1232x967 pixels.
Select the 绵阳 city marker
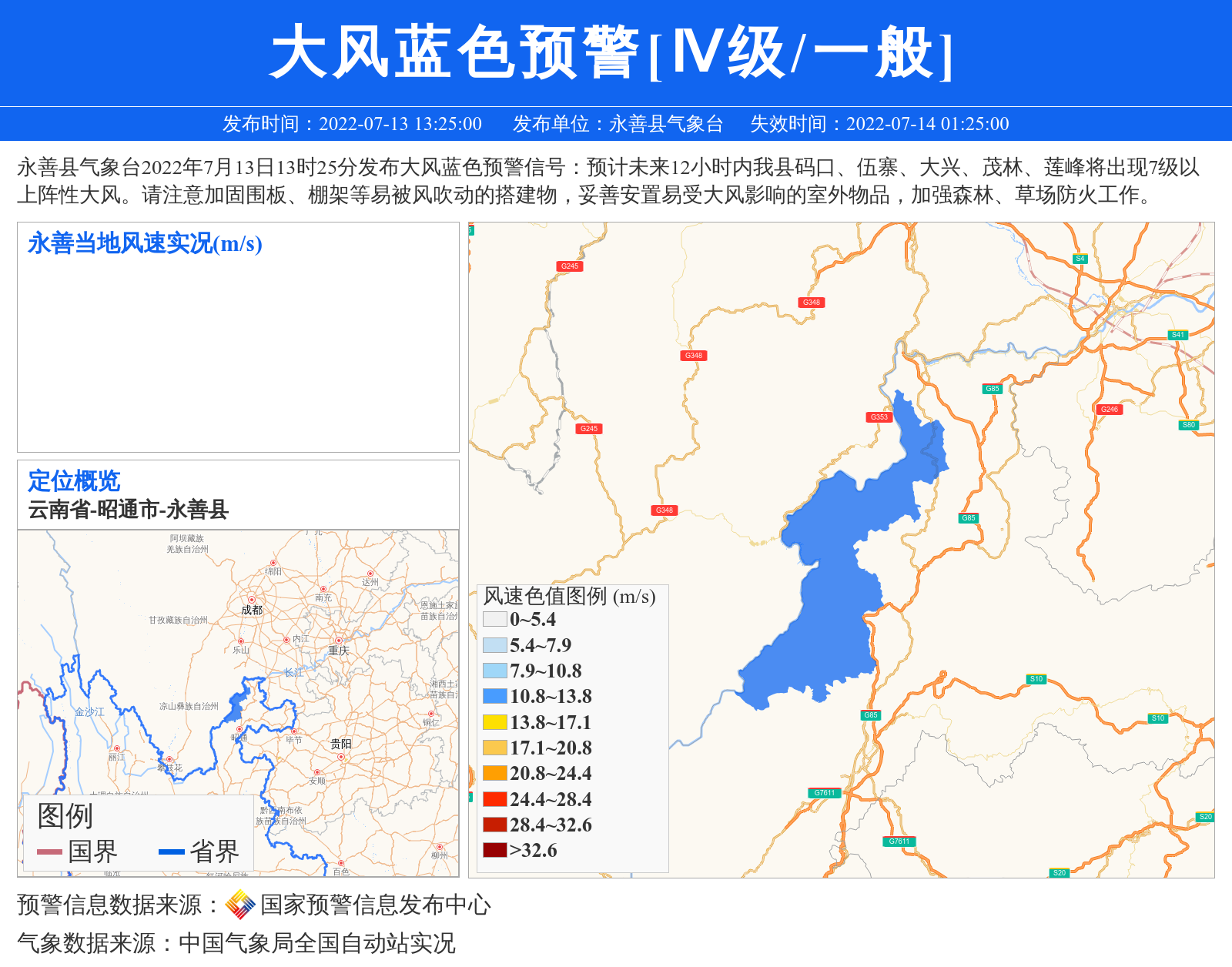click(273, 563)
